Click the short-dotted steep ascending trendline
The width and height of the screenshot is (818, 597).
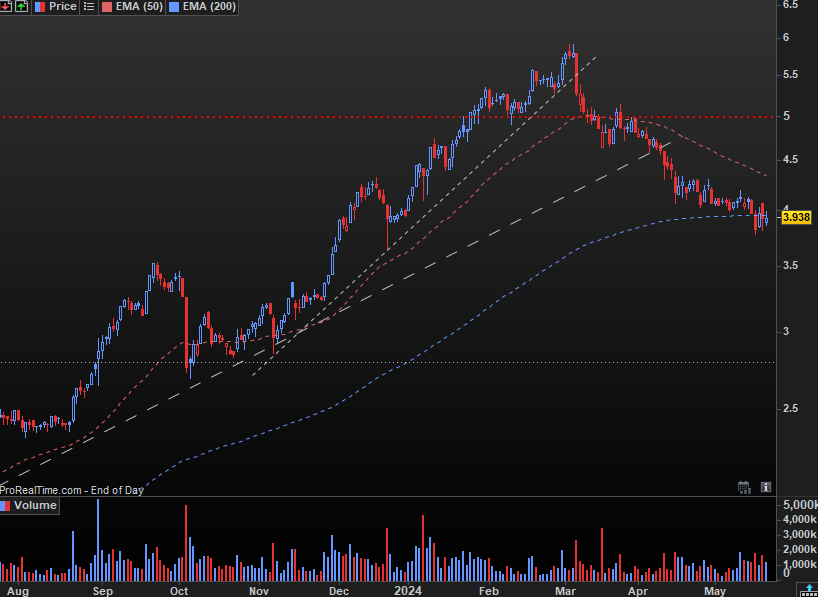click(424, 216)
